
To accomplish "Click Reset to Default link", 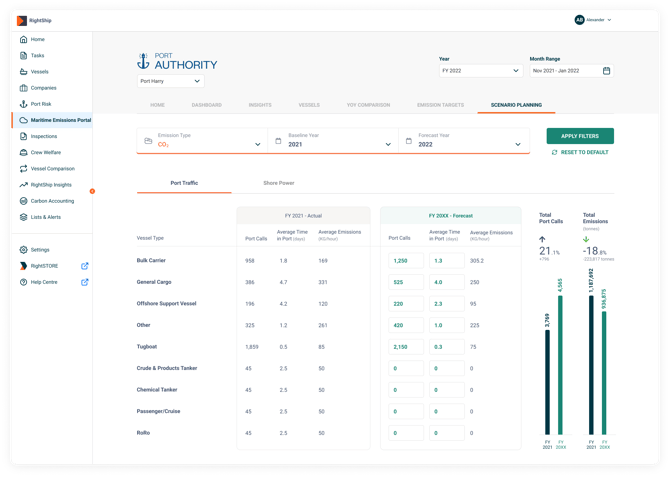I will [580, 152].
